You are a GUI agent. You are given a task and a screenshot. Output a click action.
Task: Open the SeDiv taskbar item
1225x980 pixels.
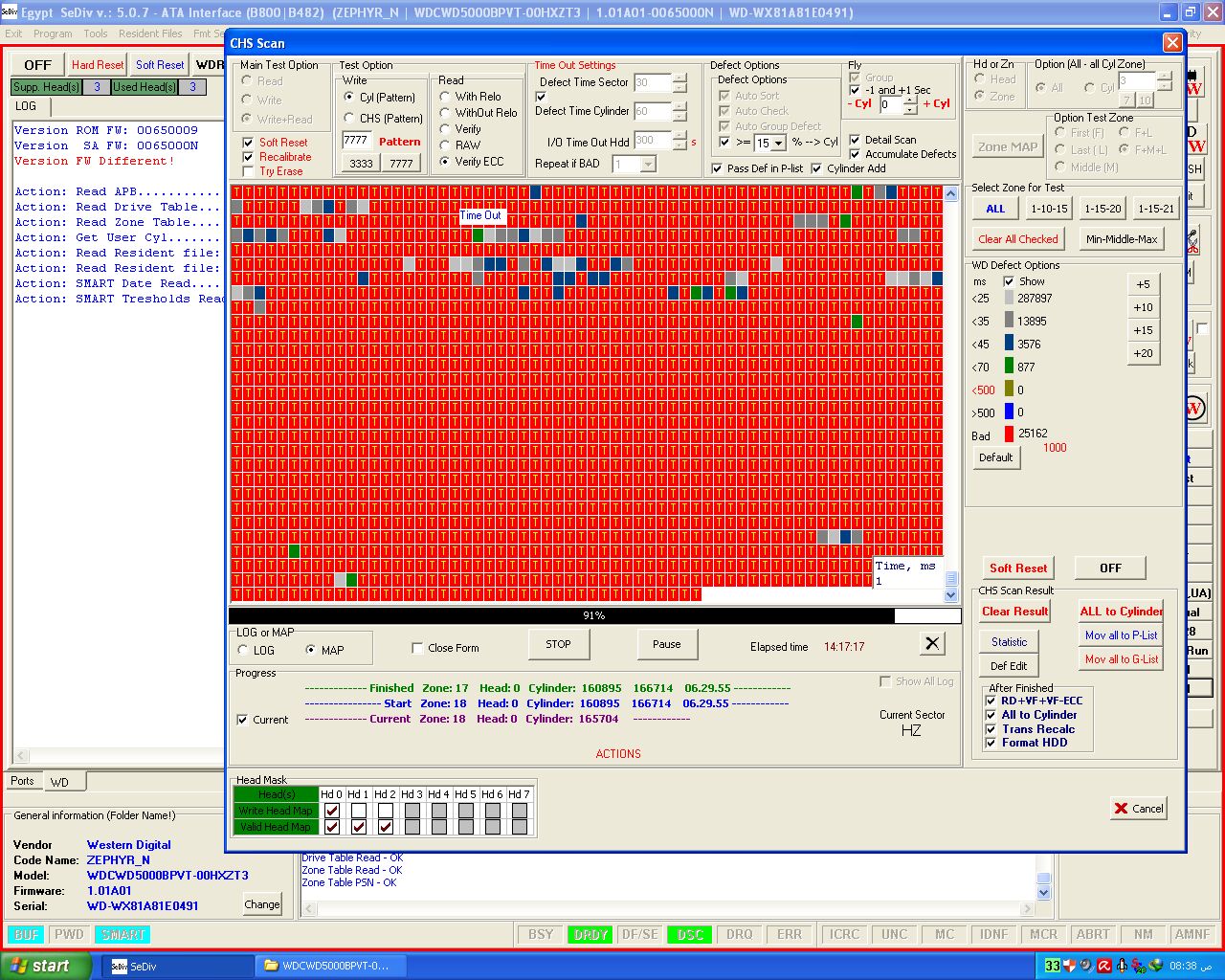tap(176, 966)
